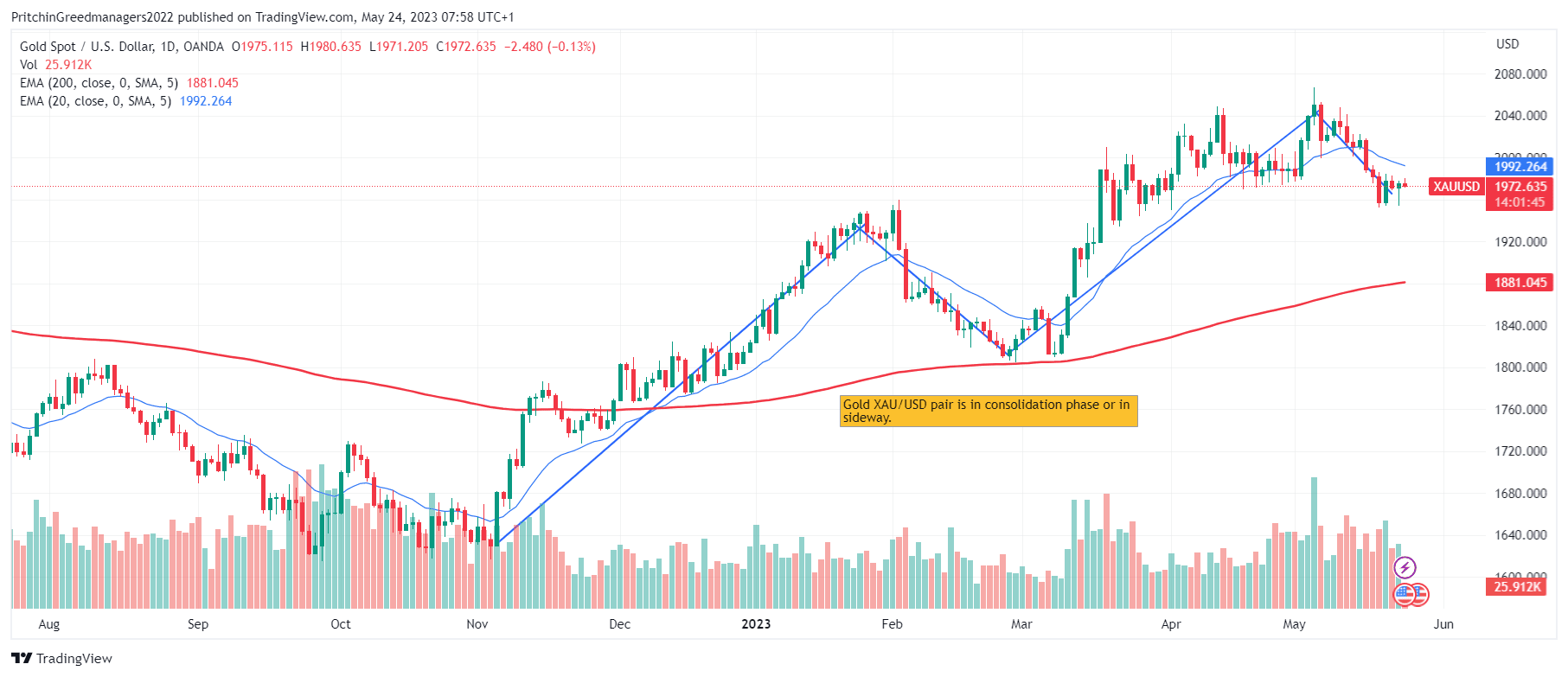1568x677 pixels.
Task: Click the purple lightning bolt event icon
Action: pos(1405,567)
